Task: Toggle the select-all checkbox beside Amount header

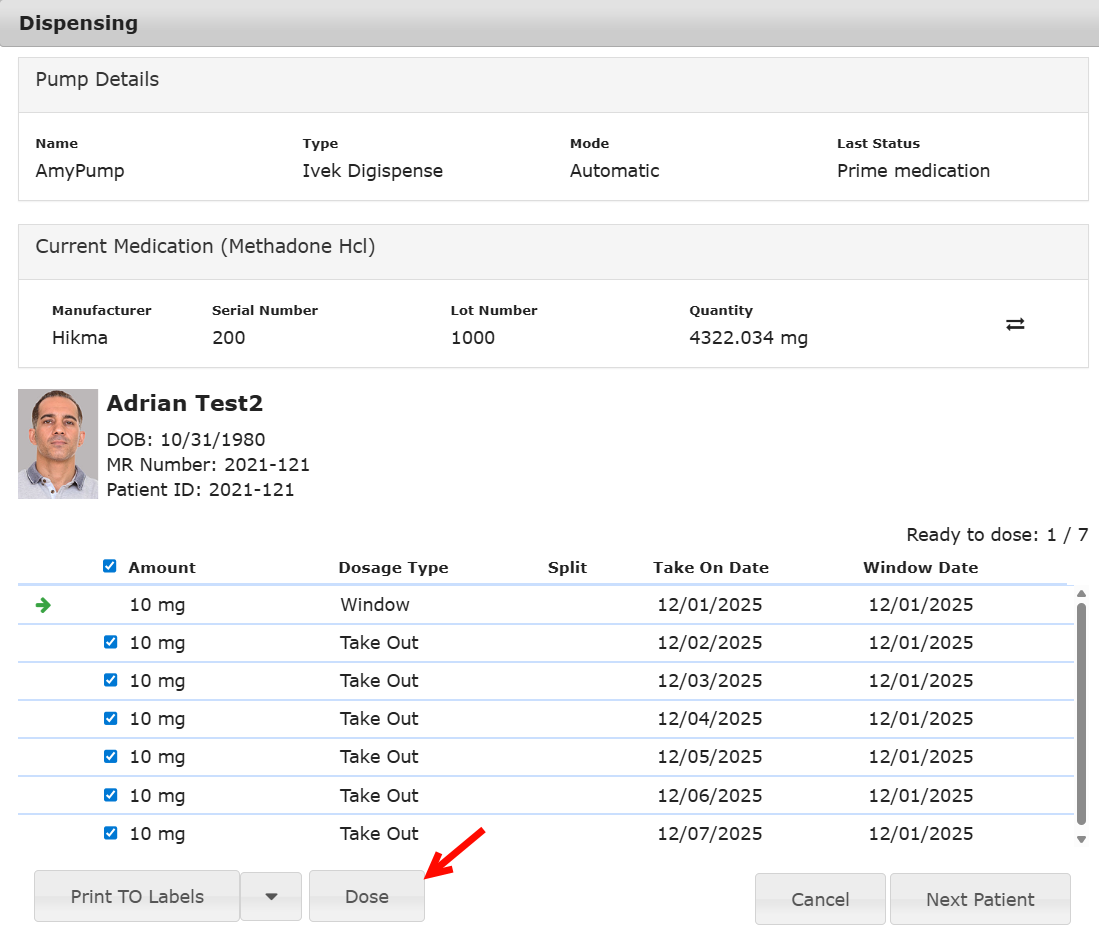Action: click(110, 566)
